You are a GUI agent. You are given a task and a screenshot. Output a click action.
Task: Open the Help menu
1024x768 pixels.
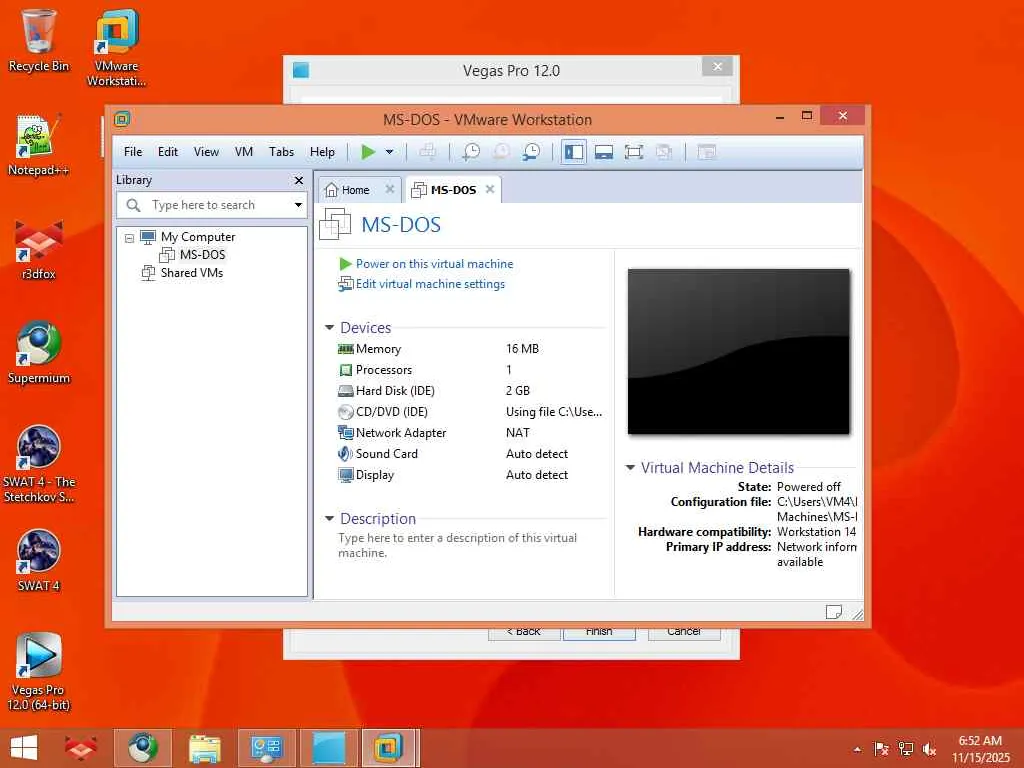323,152
